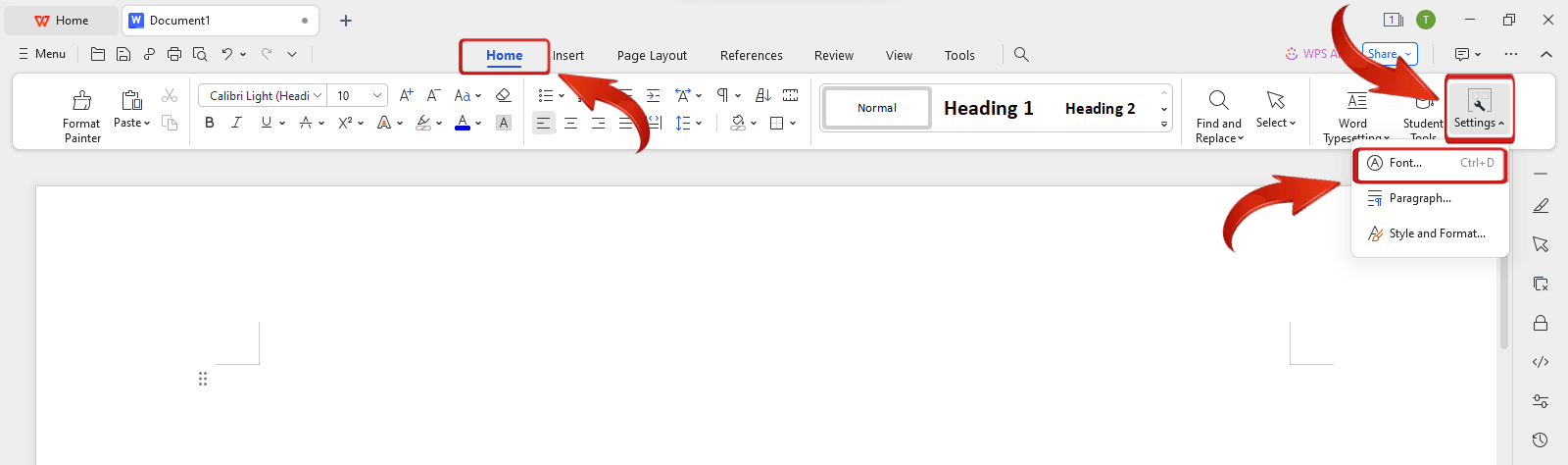Switch to the Insert ribbon tab
The height and width of the screenshot is (465, 1568).
pyautogui.click(x=568, y=56)
